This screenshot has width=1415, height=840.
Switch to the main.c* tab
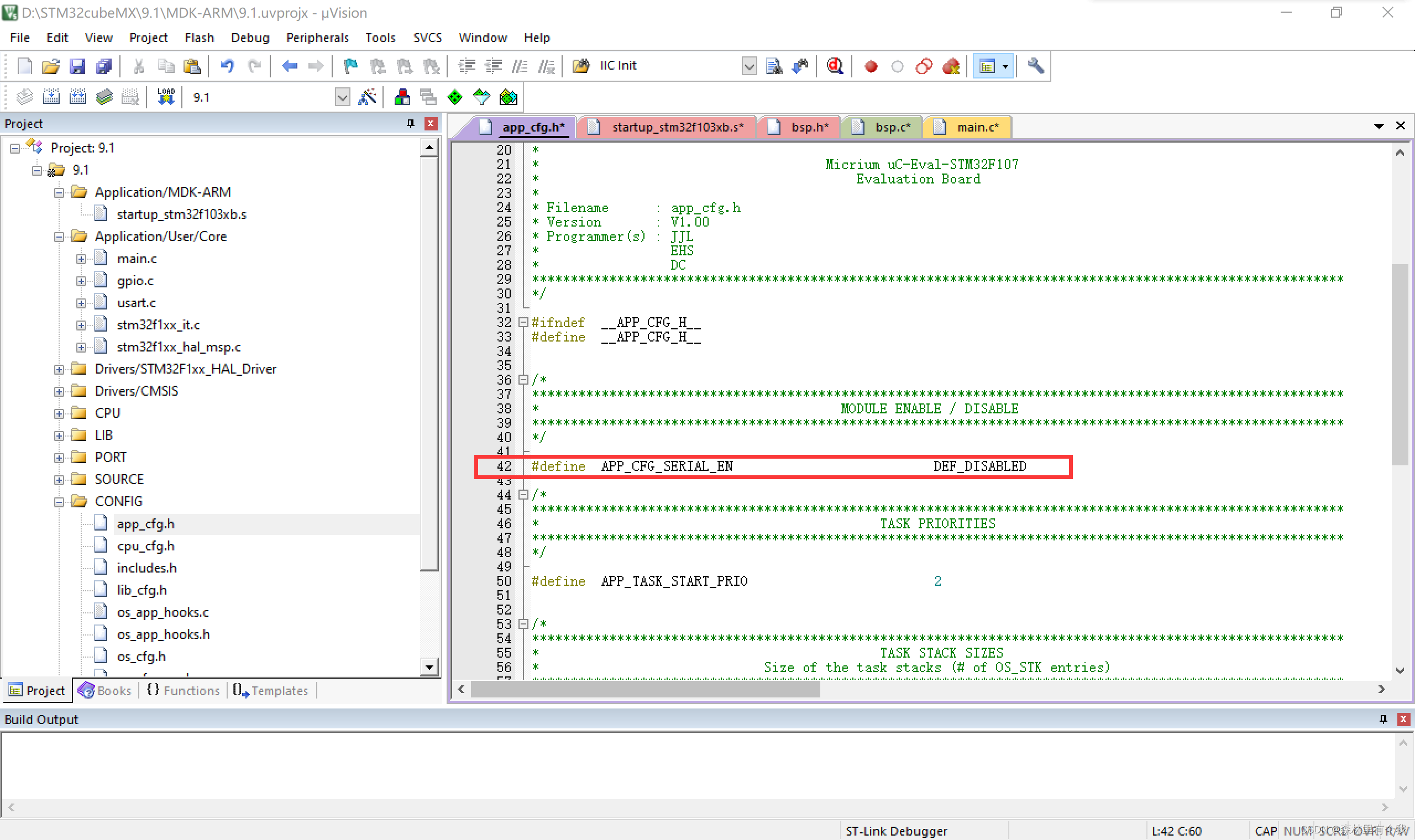[x=977, y=127]
